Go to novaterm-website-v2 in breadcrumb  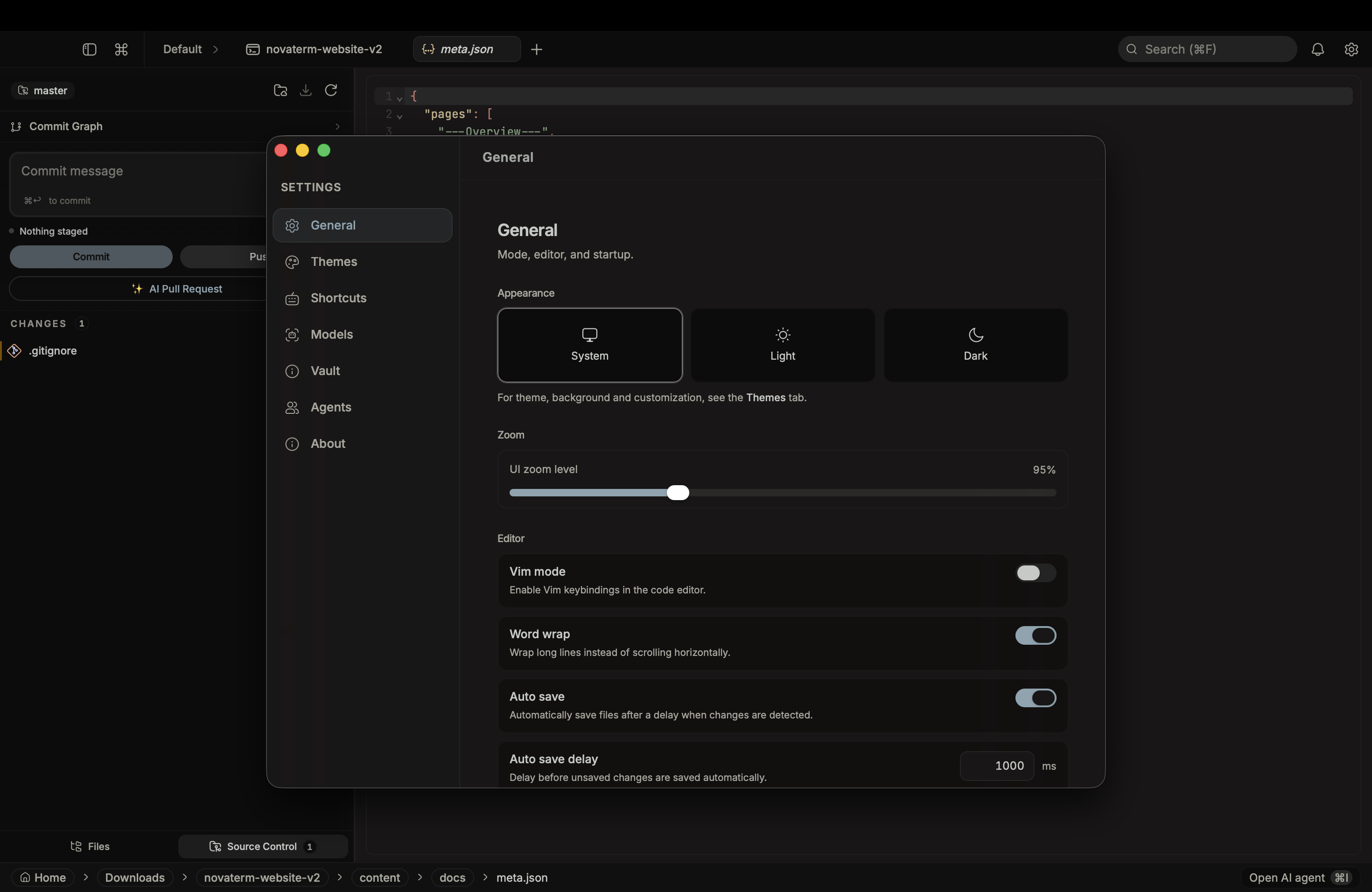[x=262, y=877]
